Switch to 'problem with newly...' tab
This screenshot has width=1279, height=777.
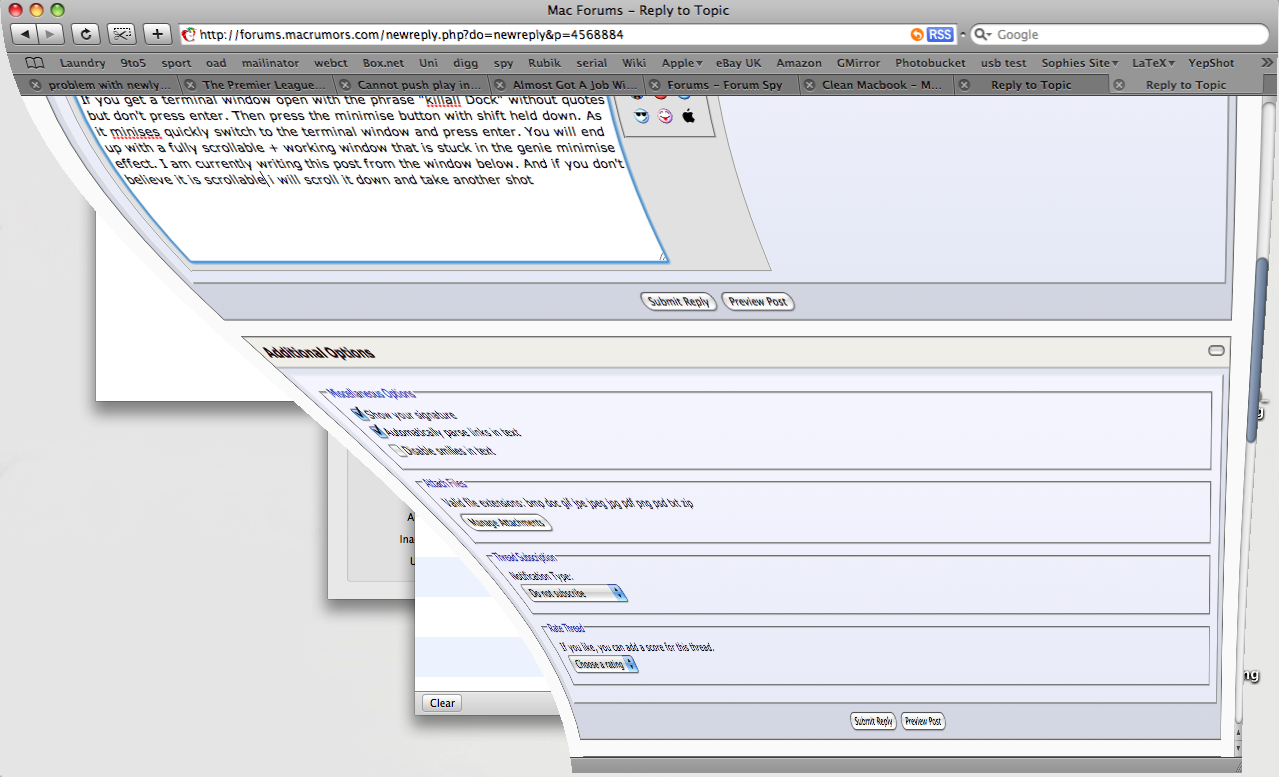[x=105, y=85]
